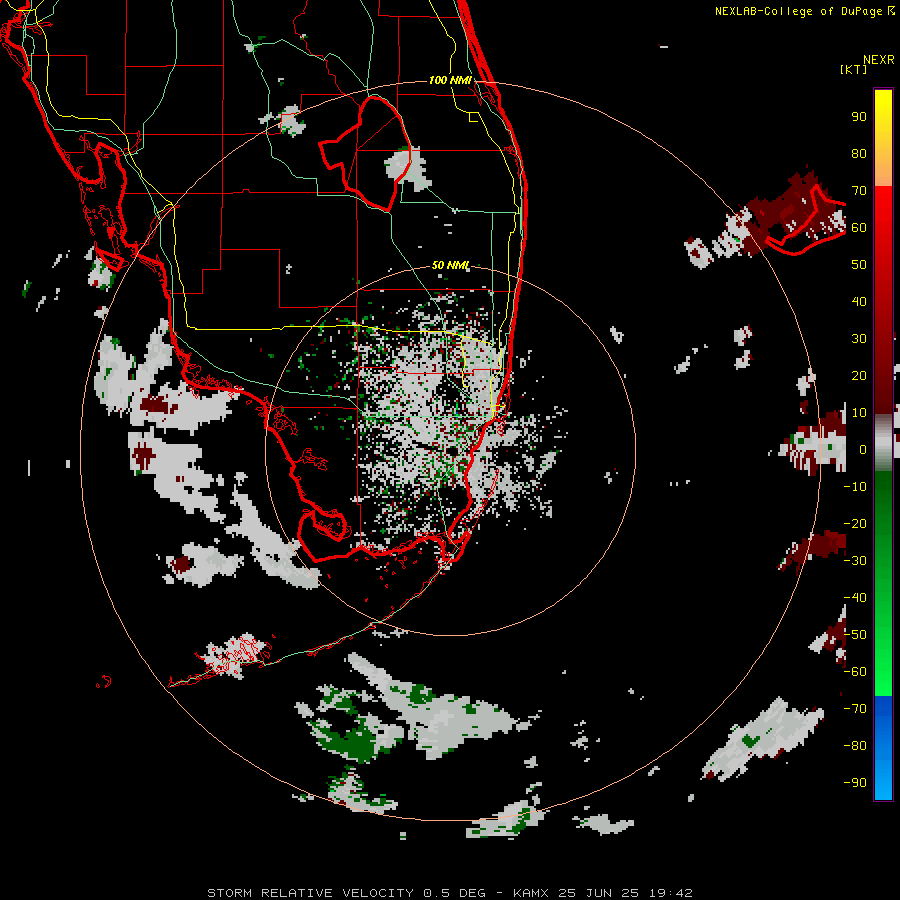900x900 pixels.
Task: Click the -80 value on the velocity scale
Action: [855, 746]
